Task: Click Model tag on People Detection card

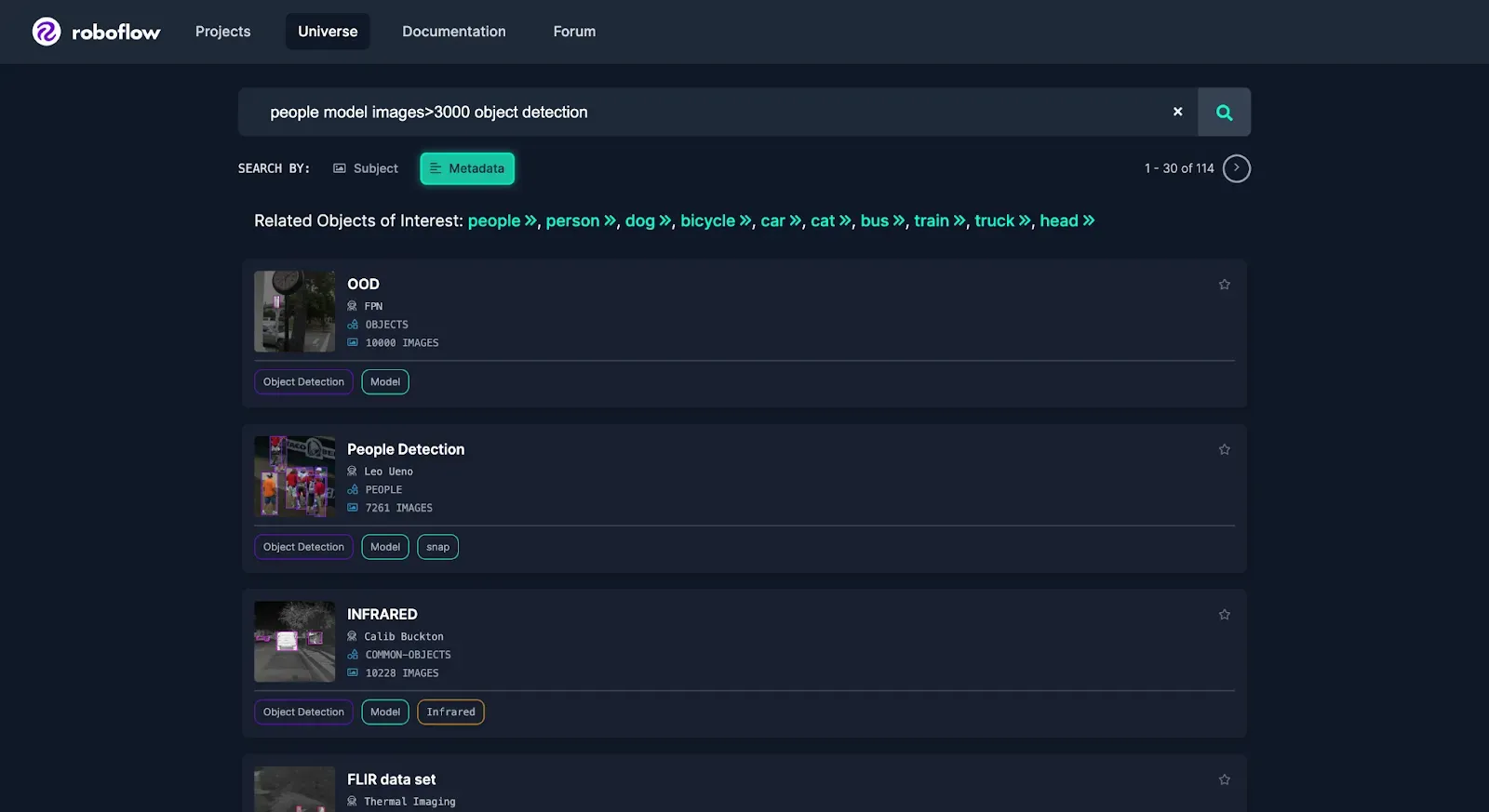Action: coord(385,547)
